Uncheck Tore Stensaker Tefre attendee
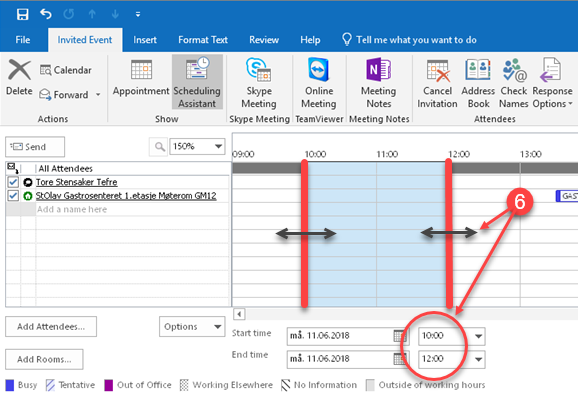 [13, 182]
